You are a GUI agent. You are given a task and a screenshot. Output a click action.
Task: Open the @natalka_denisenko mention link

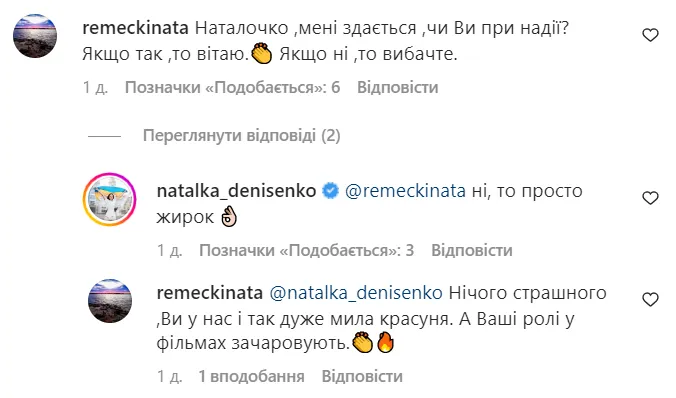tap(356, 293)
